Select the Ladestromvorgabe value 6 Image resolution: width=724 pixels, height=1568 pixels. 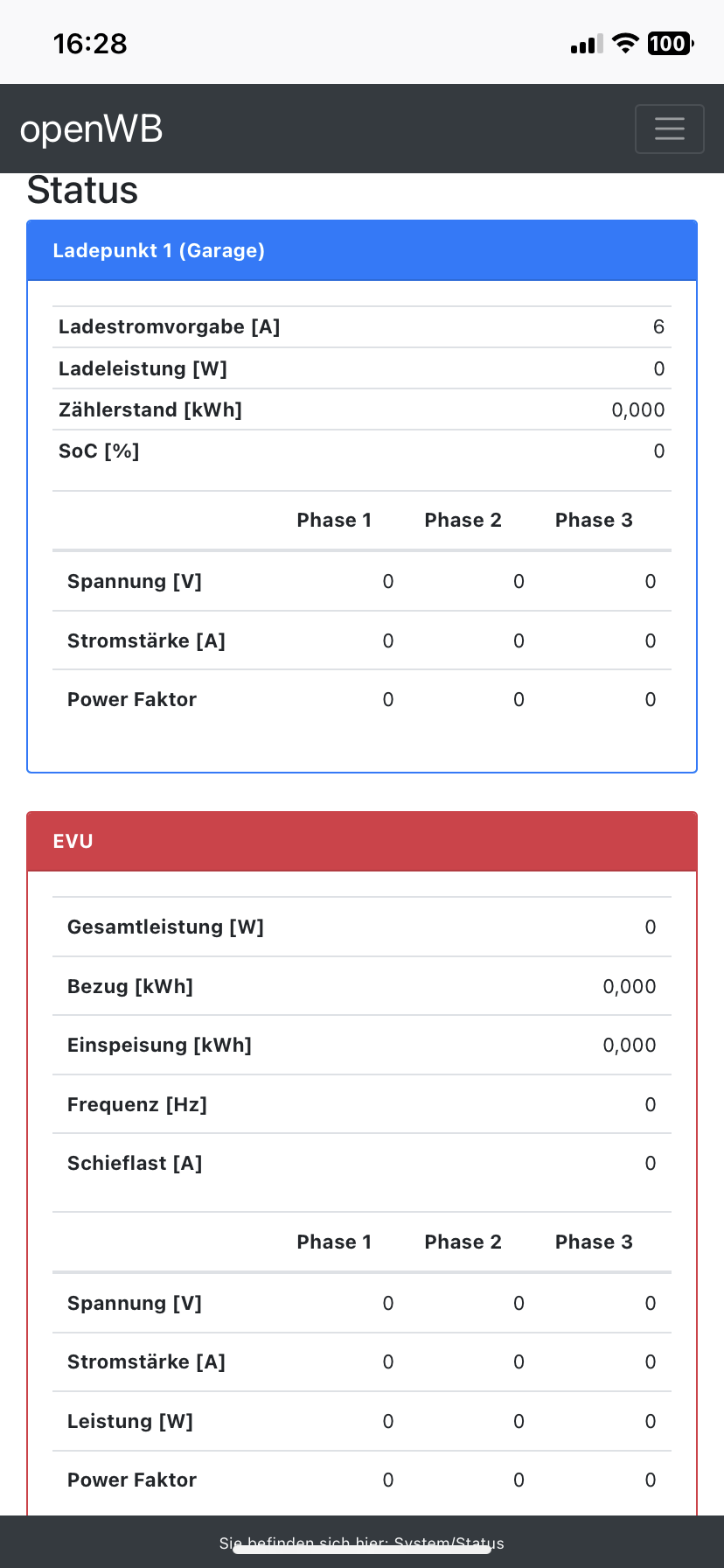[658, 327]
